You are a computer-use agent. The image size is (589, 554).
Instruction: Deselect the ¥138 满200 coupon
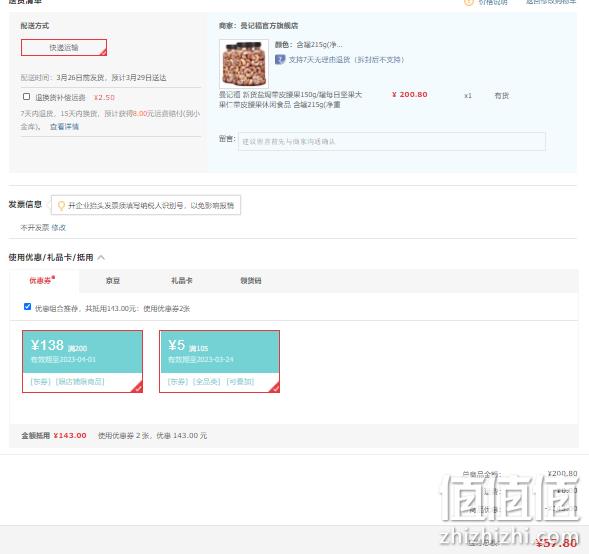point(83,361)
